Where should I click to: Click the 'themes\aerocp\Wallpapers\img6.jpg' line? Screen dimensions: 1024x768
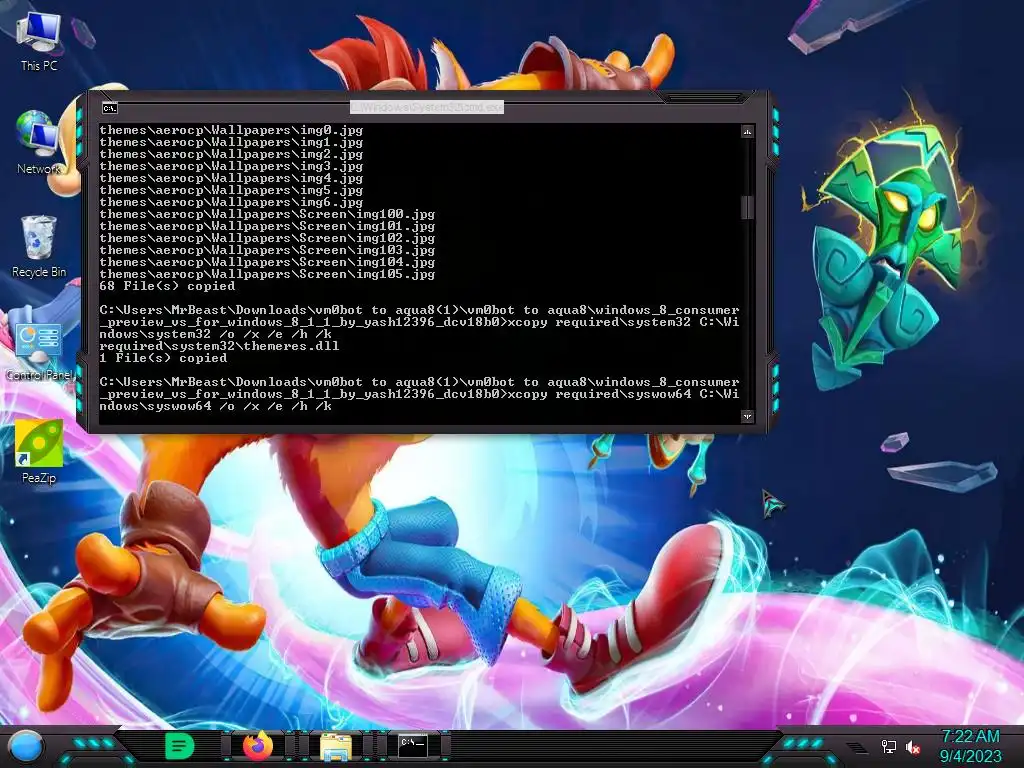[x=231, y=202]
